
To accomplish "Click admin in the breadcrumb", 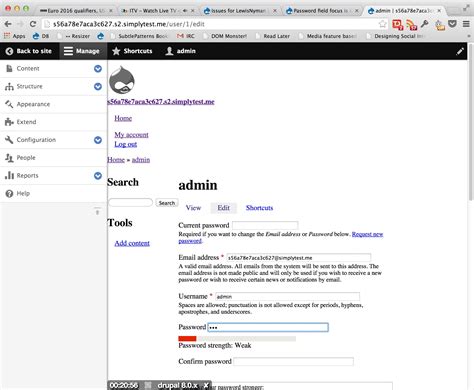I will [x=141, y=160].
